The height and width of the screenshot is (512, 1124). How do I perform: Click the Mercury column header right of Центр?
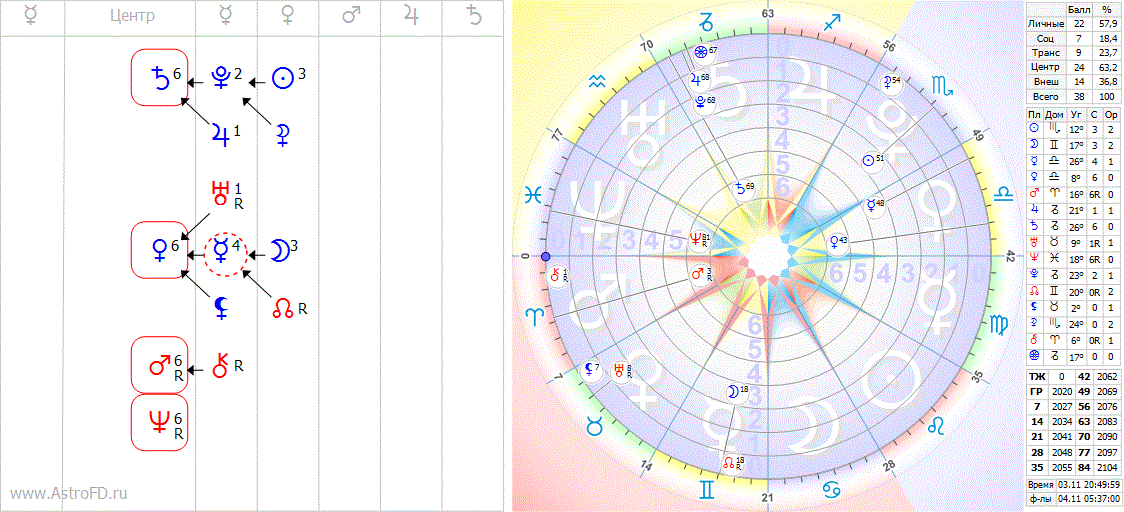pos(227,16)
